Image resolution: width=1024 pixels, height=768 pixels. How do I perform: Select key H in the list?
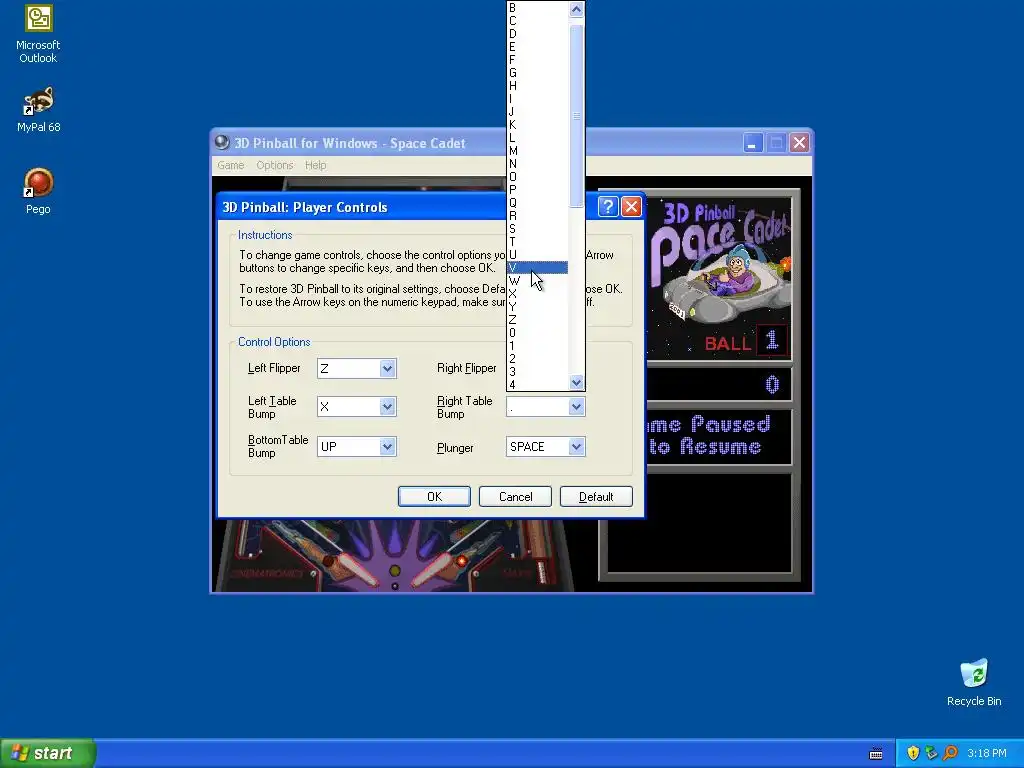click(537, 86)
